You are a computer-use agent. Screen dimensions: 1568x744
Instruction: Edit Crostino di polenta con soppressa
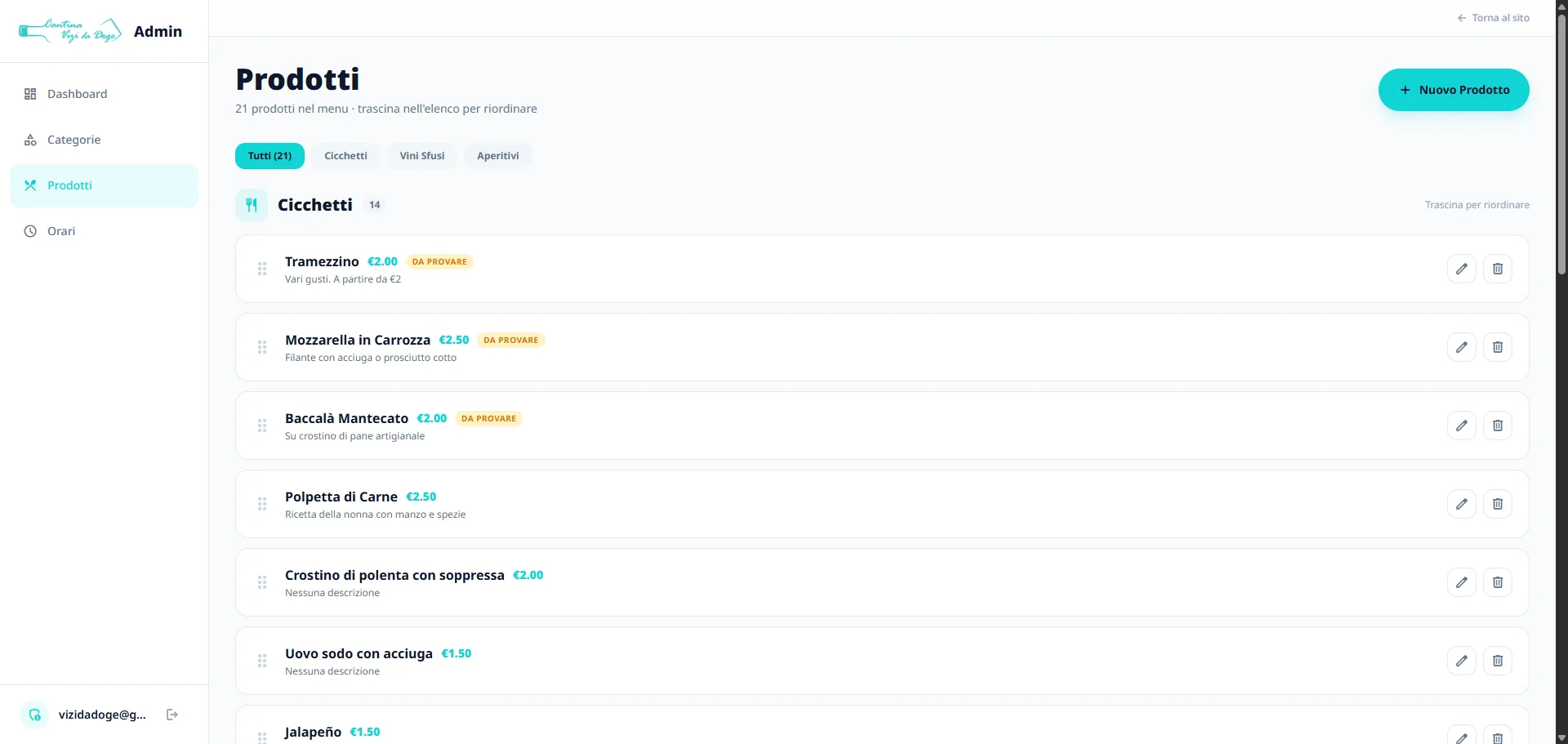click(x=1461, y=582)
